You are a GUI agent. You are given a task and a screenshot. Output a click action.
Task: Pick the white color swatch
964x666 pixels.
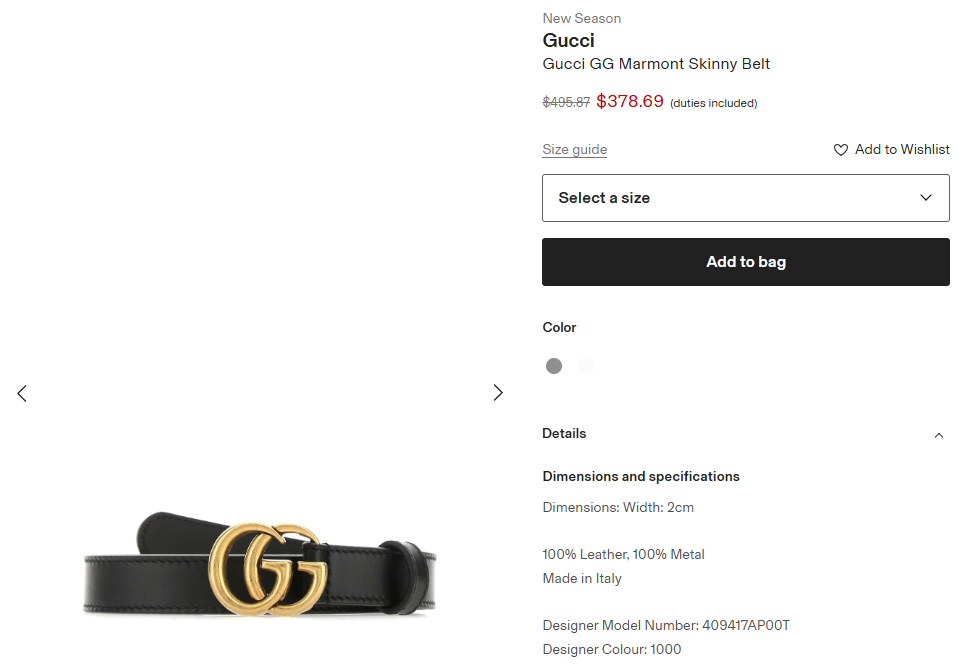pos(586,366)
